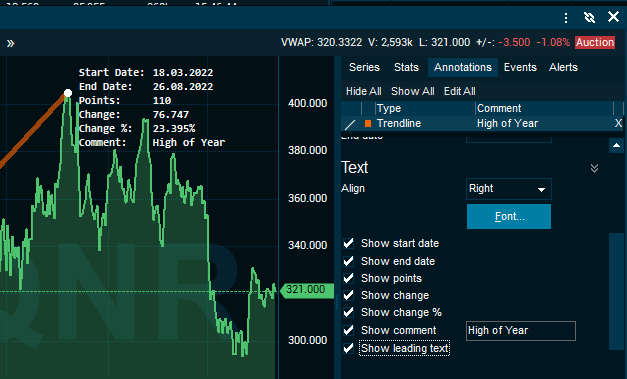Screen dimensions: 627x379
Task: Toggle the Show points checkbox
Action: (348, 278)
